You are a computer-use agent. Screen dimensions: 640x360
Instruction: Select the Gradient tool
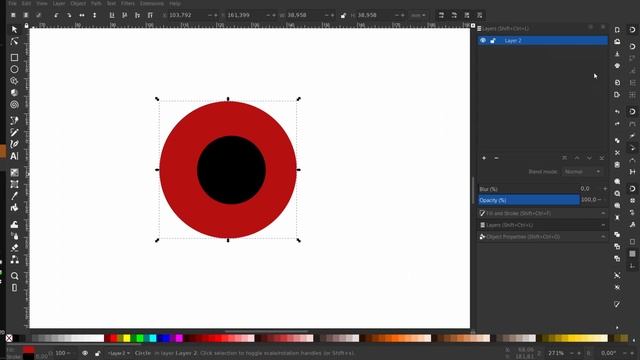(x=14, y=172)
